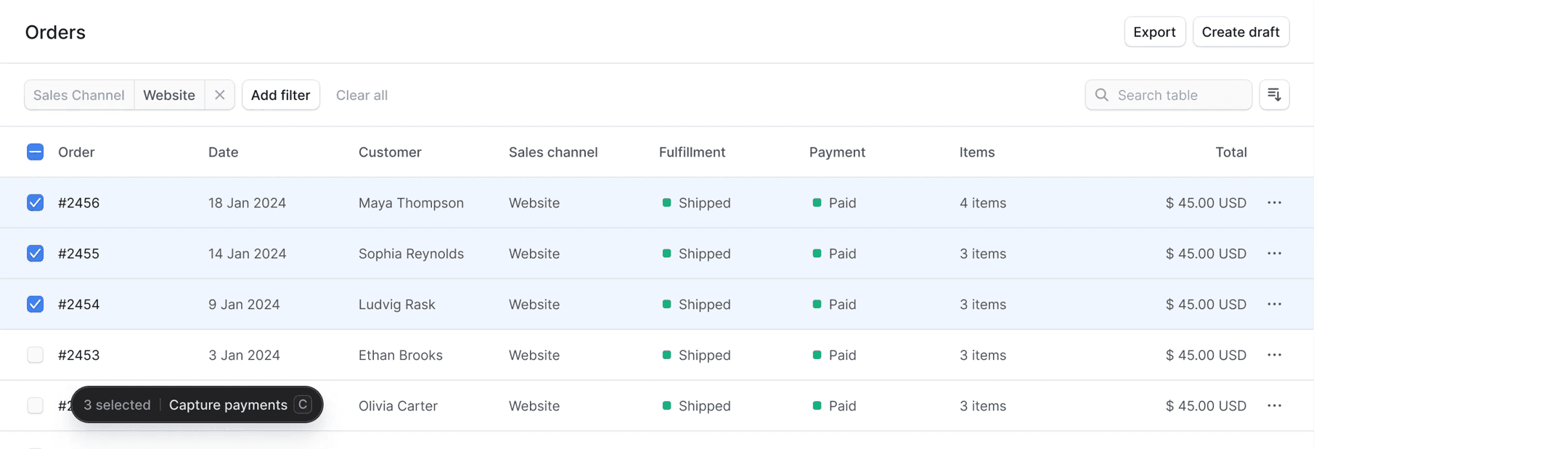The height and width of the screenshot is (449, 1568).
Task: Open the sort options icon
Action: [1274, 95]
